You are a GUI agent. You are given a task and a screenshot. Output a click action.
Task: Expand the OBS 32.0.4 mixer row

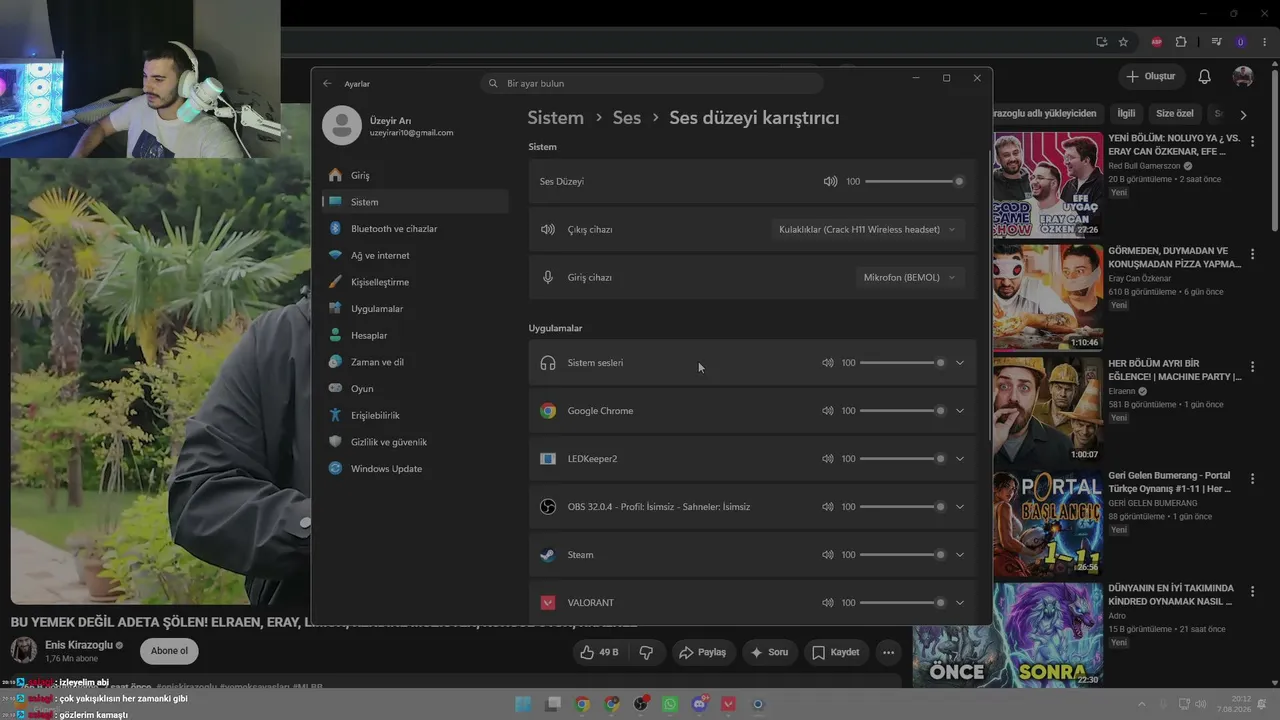click(959, 507)
